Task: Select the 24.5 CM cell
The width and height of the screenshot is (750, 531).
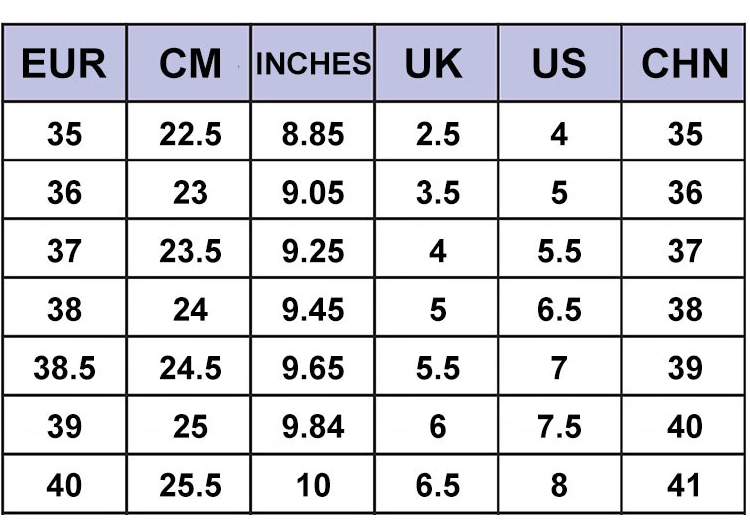Action: tap(190, 369)
